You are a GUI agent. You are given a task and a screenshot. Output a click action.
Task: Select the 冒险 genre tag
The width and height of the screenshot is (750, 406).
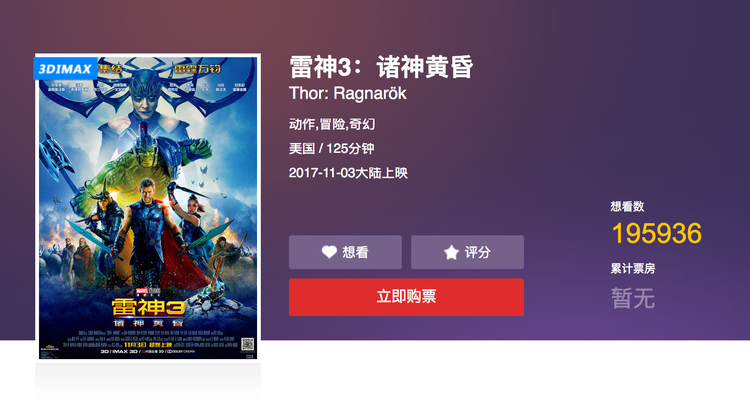click(x=332, y=124)
